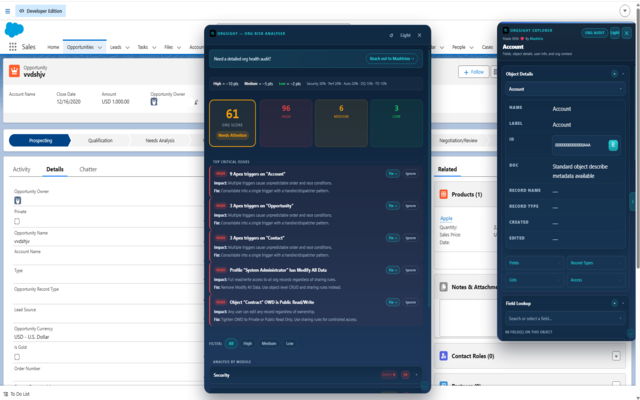Click the Contact Roles icon

pyautogui.click(x=443, y=356)
